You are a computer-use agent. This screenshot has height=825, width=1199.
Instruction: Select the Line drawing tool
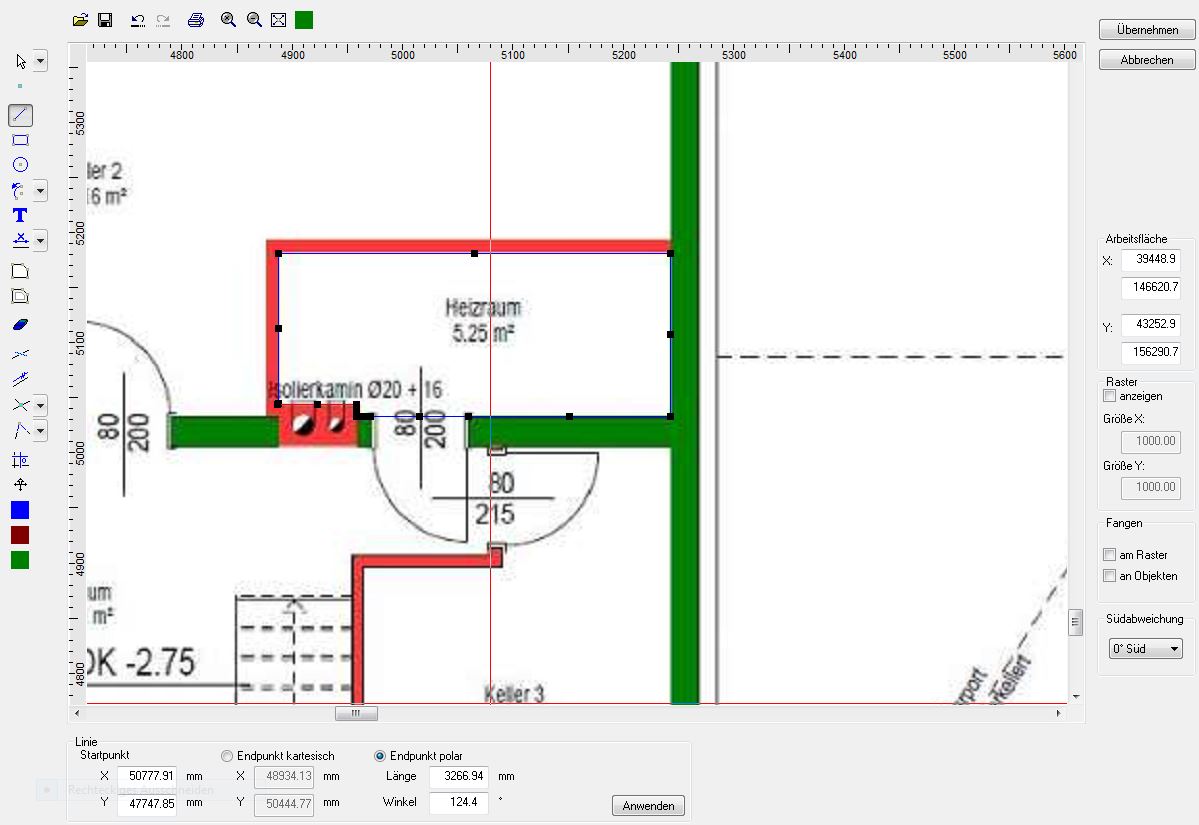tap(20, 115)
